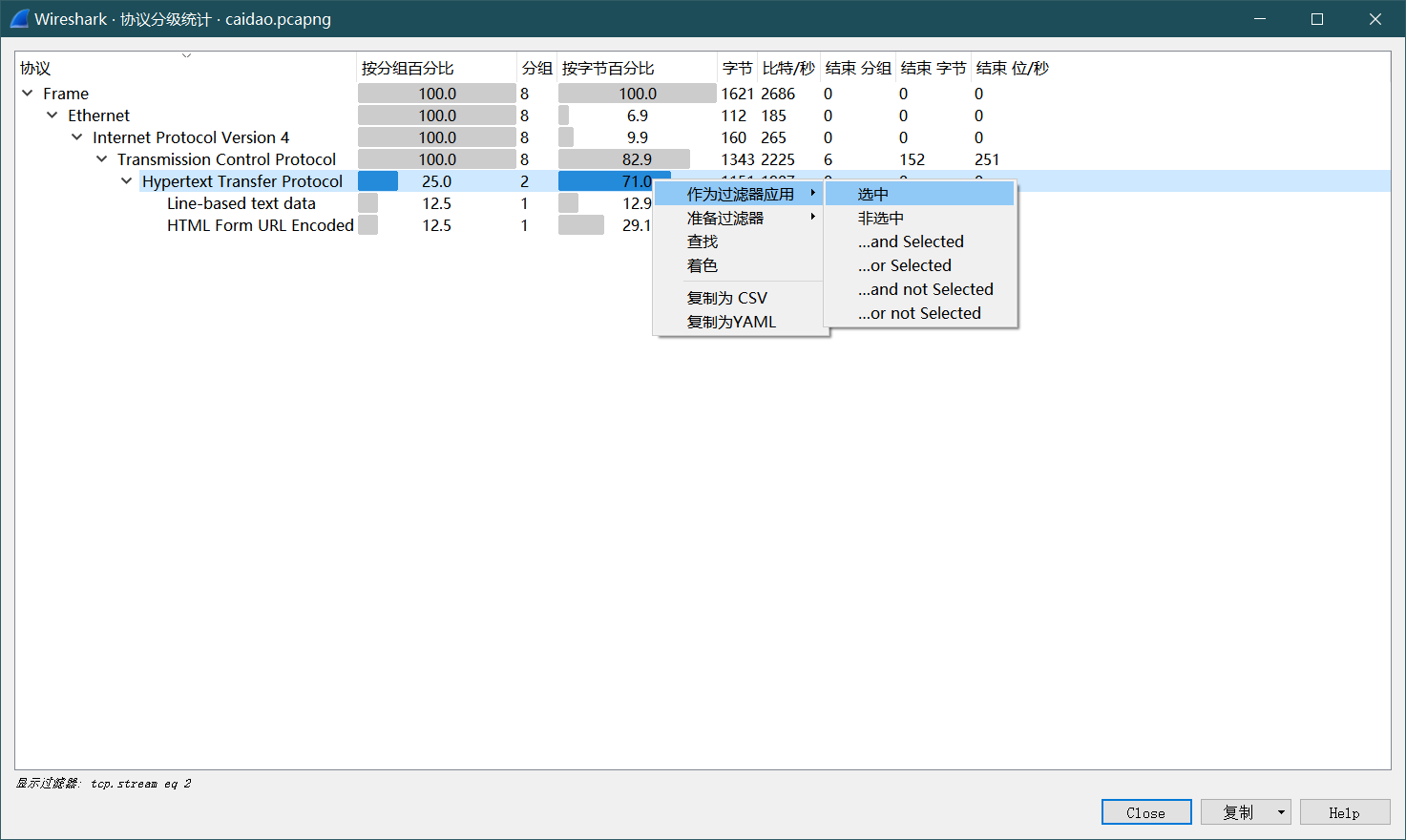1406x840 pixels.
Task: Select 复制为 CSV menu entry
Action: 740,298
